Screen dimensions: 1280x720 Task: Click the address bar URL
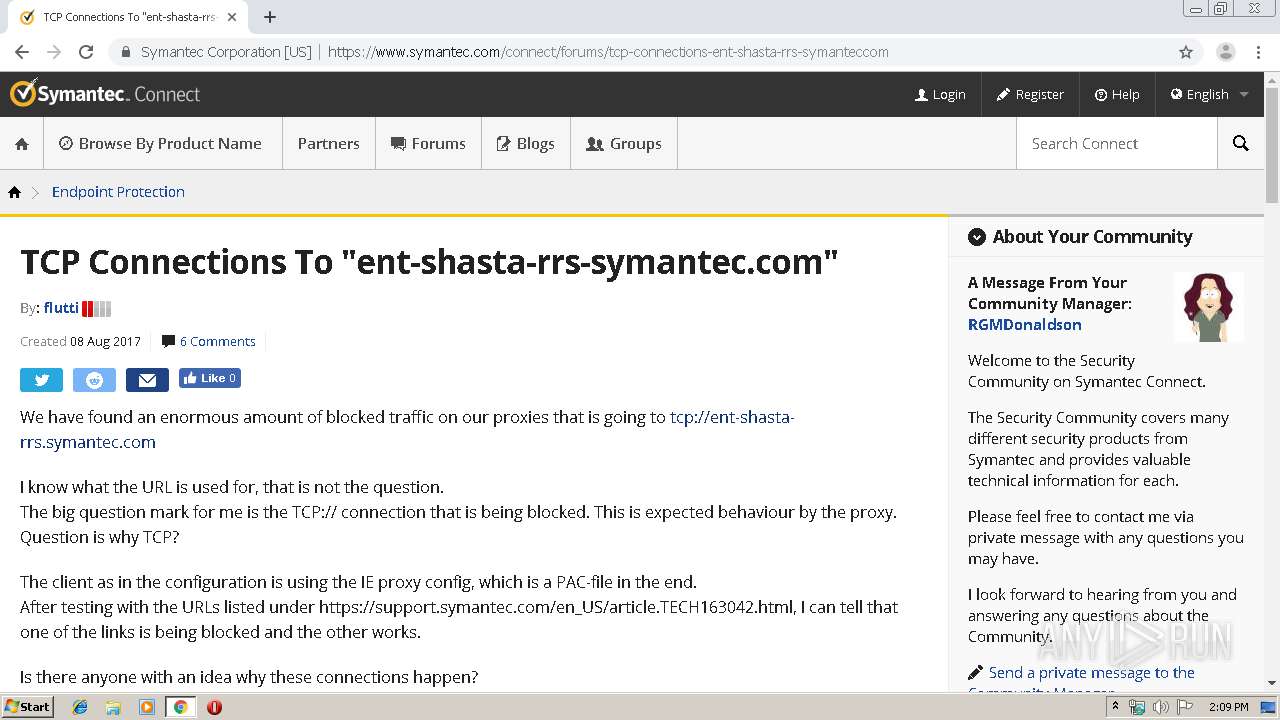(x=608, y=52)
